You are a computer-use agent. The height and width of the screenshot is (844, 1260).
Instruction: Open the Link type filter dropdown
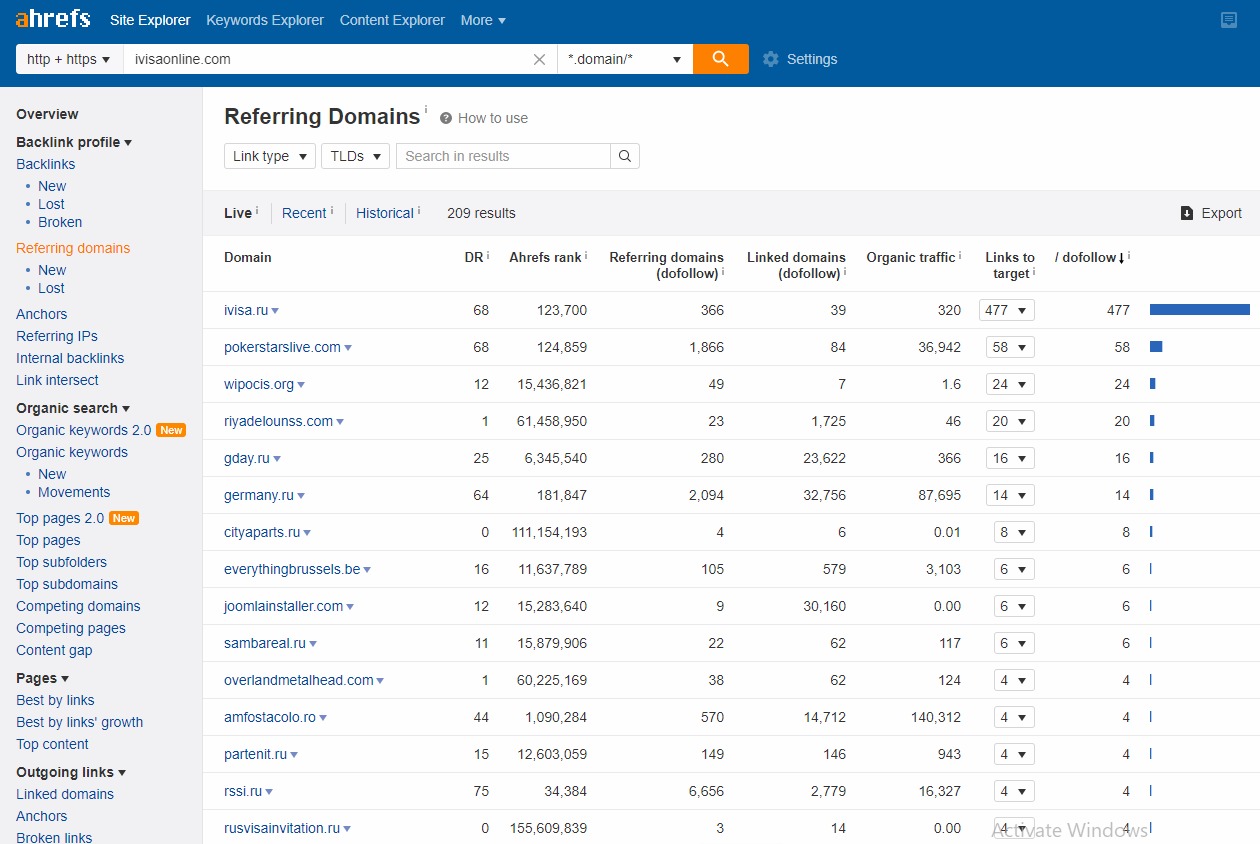pyautogui.click(x=269, y=156)
